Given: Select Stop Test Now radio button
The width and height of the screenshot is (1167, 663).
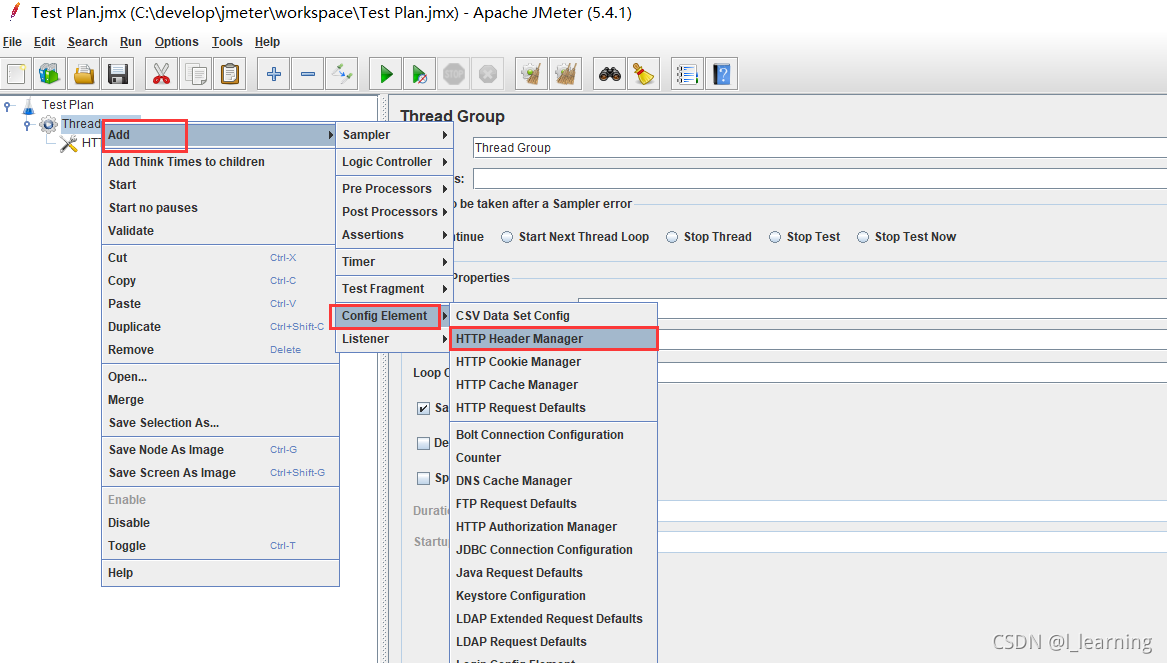Looking at the screenshot, I should pos(863,237).
